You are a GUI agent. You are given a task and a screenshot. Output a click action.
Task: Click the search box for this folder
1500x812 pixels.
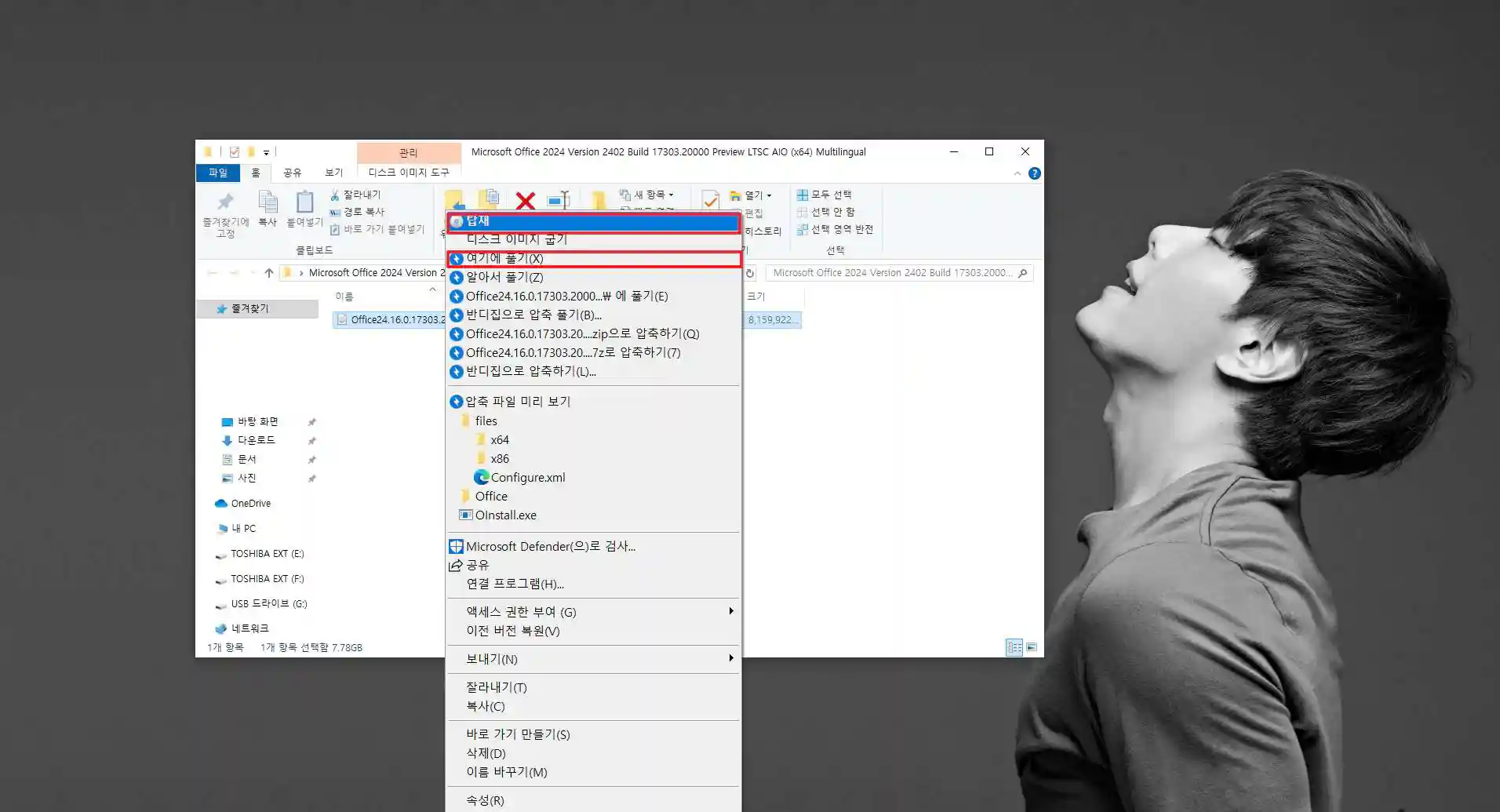coord(899,273)
